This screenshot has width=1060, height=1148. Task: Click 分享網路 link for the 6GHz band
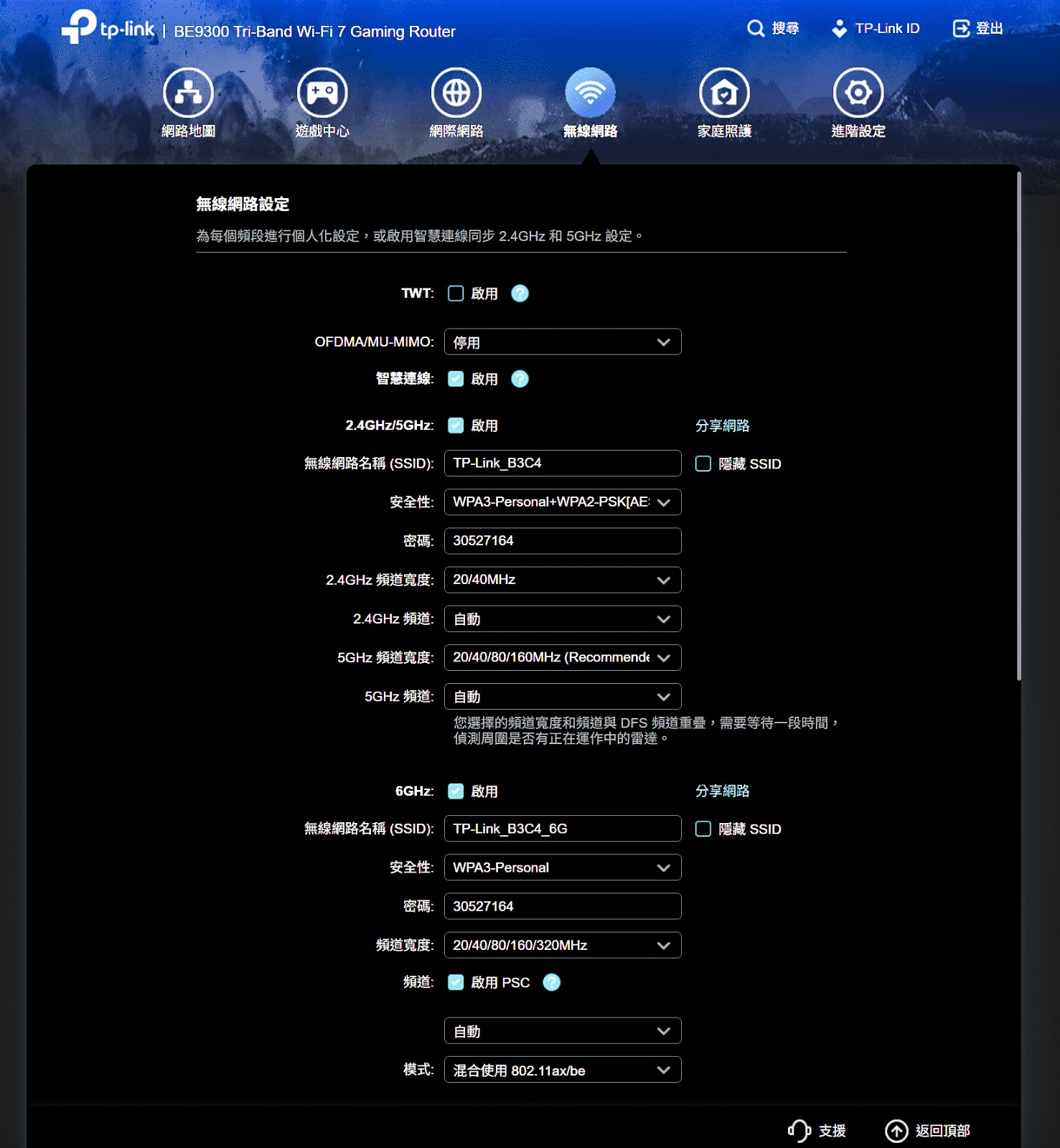[722, 791]
